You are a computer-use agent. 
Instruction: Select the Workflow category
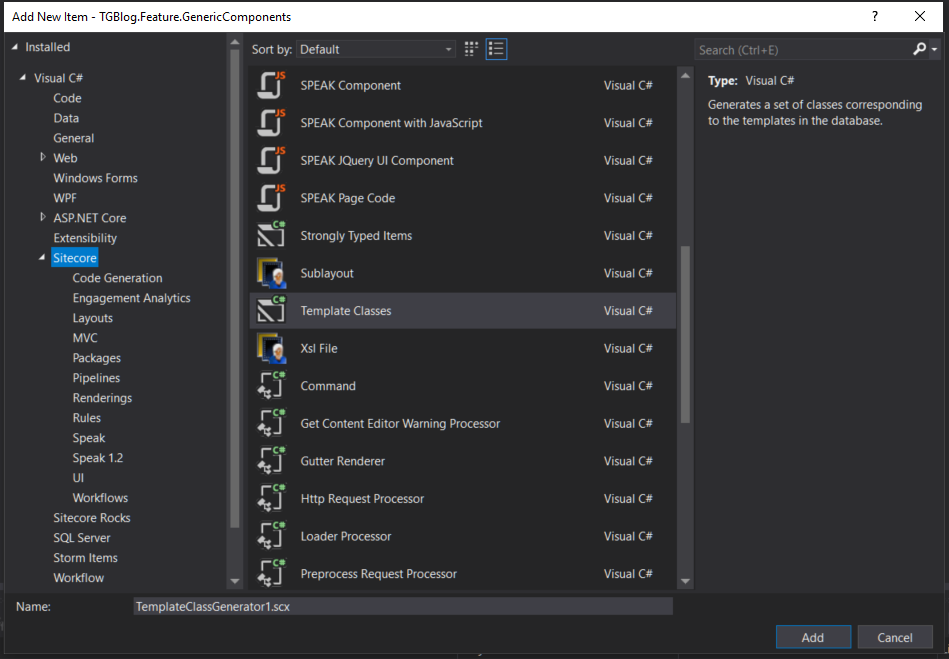(78, 577)
